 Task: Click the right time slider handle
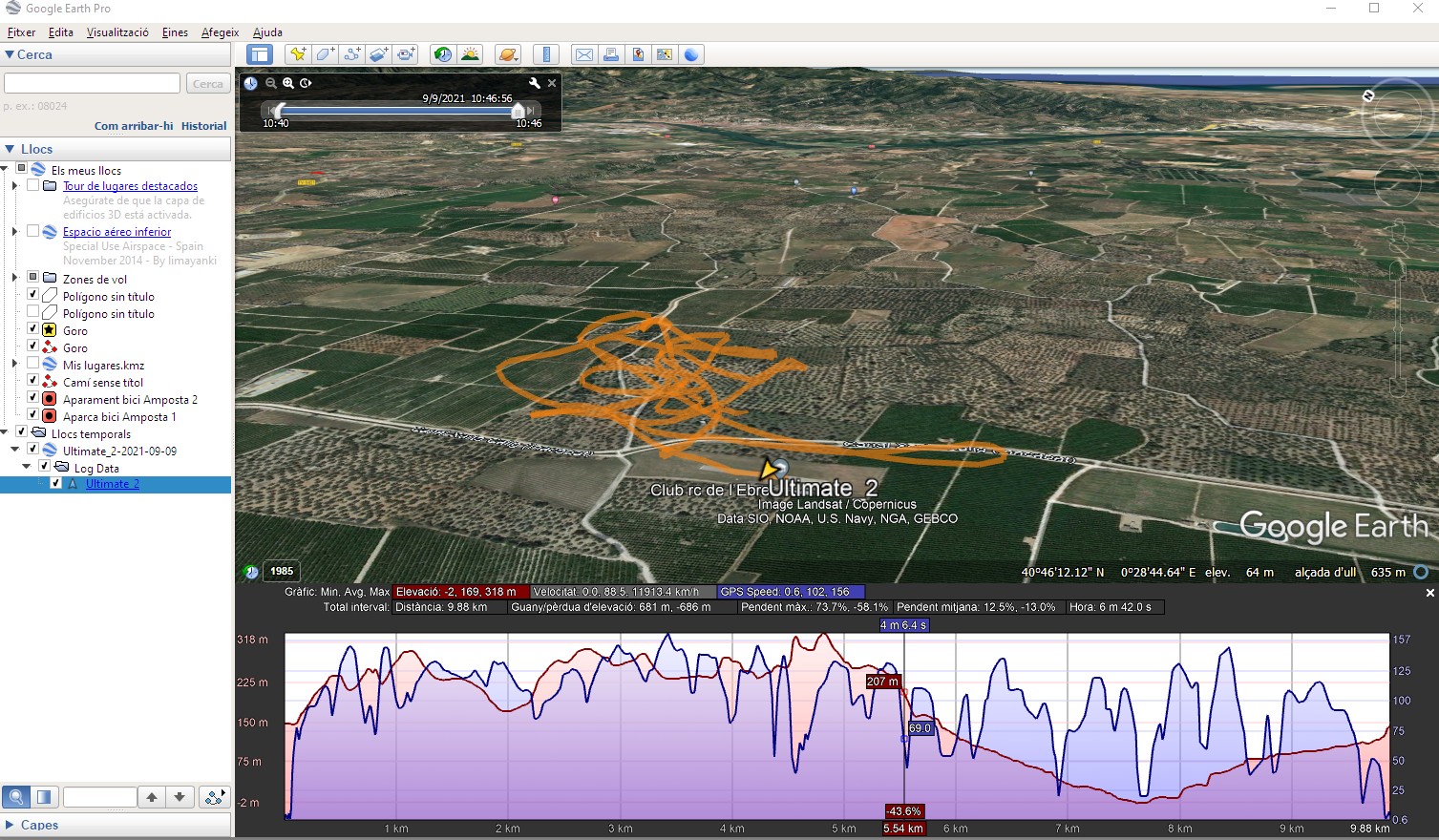pos(518,111)
